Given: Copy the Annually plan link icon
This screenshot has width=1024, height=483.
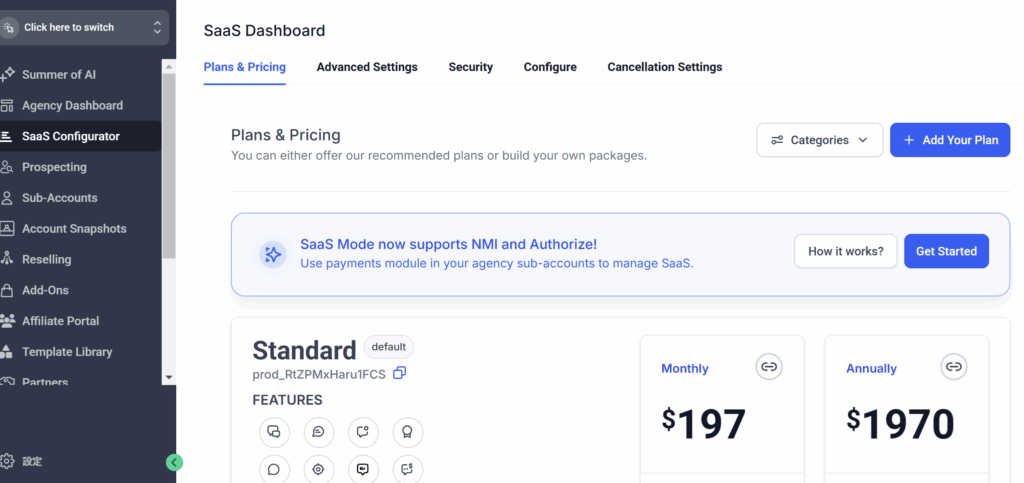Looking at the screenshot, I should click(953, 367).
